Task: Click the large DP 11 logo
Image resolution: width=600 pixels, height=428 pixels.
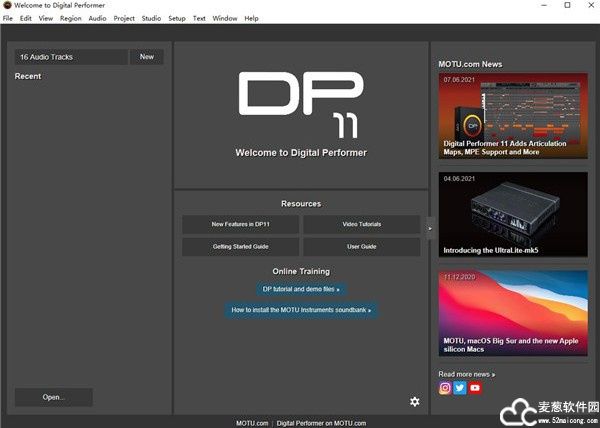Action: coord(300,102)
